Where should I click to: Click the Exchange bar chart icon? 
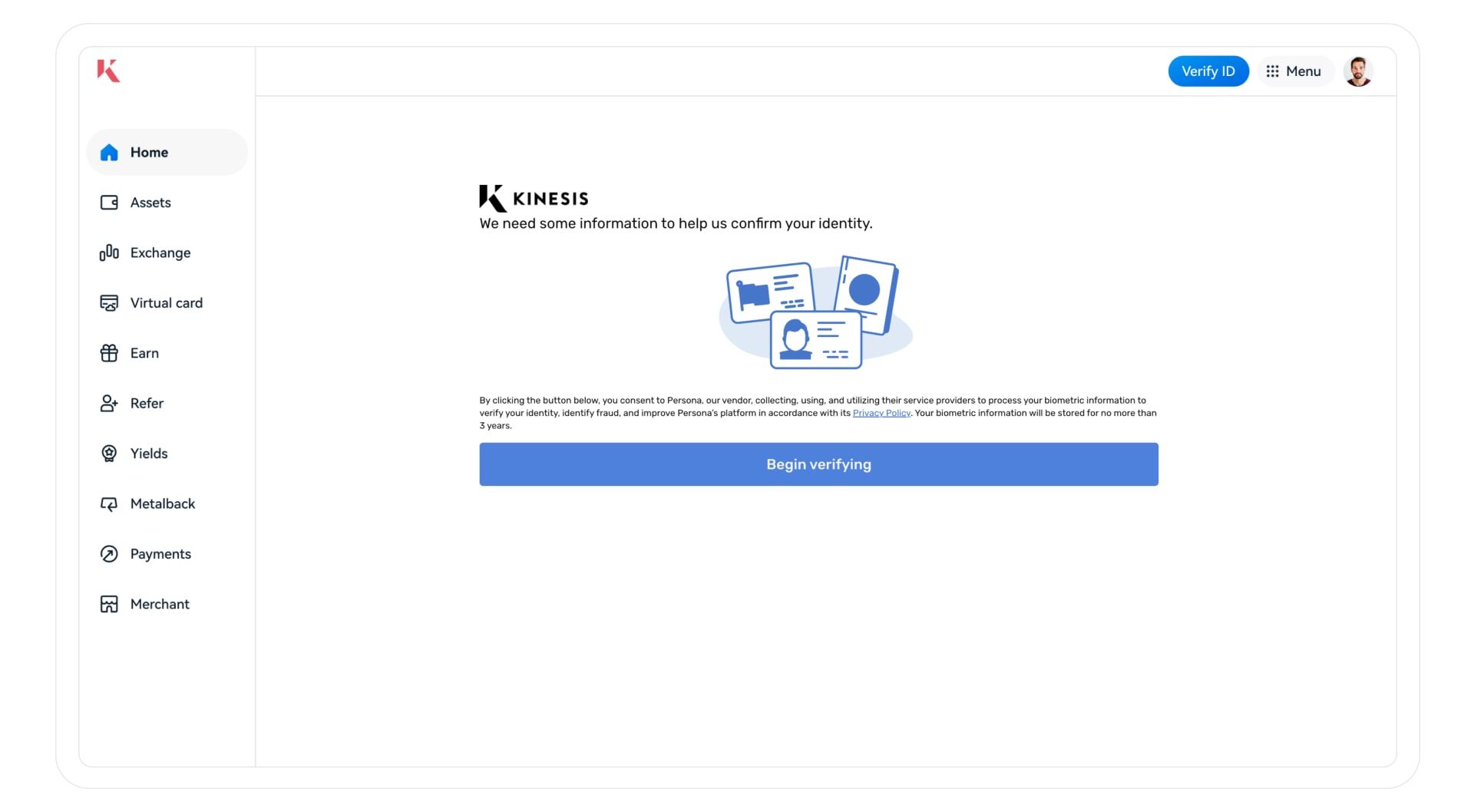pyautogui.click(x=109, y=253)
